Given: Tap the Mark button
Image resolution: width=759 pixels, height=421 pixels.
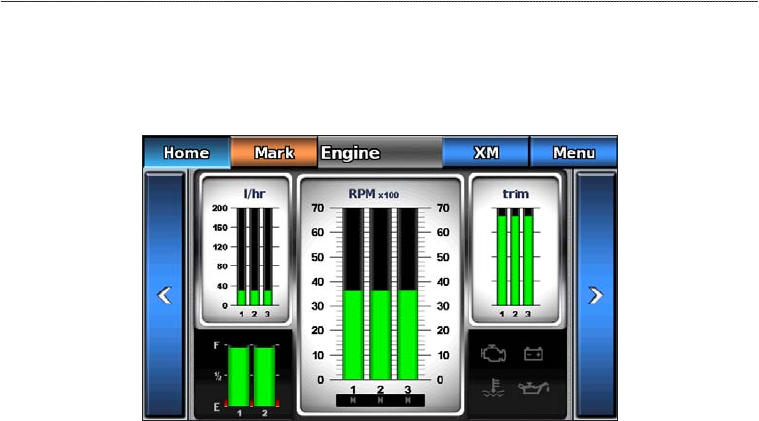Looking at the screenshot, I should tap(274, 152).
